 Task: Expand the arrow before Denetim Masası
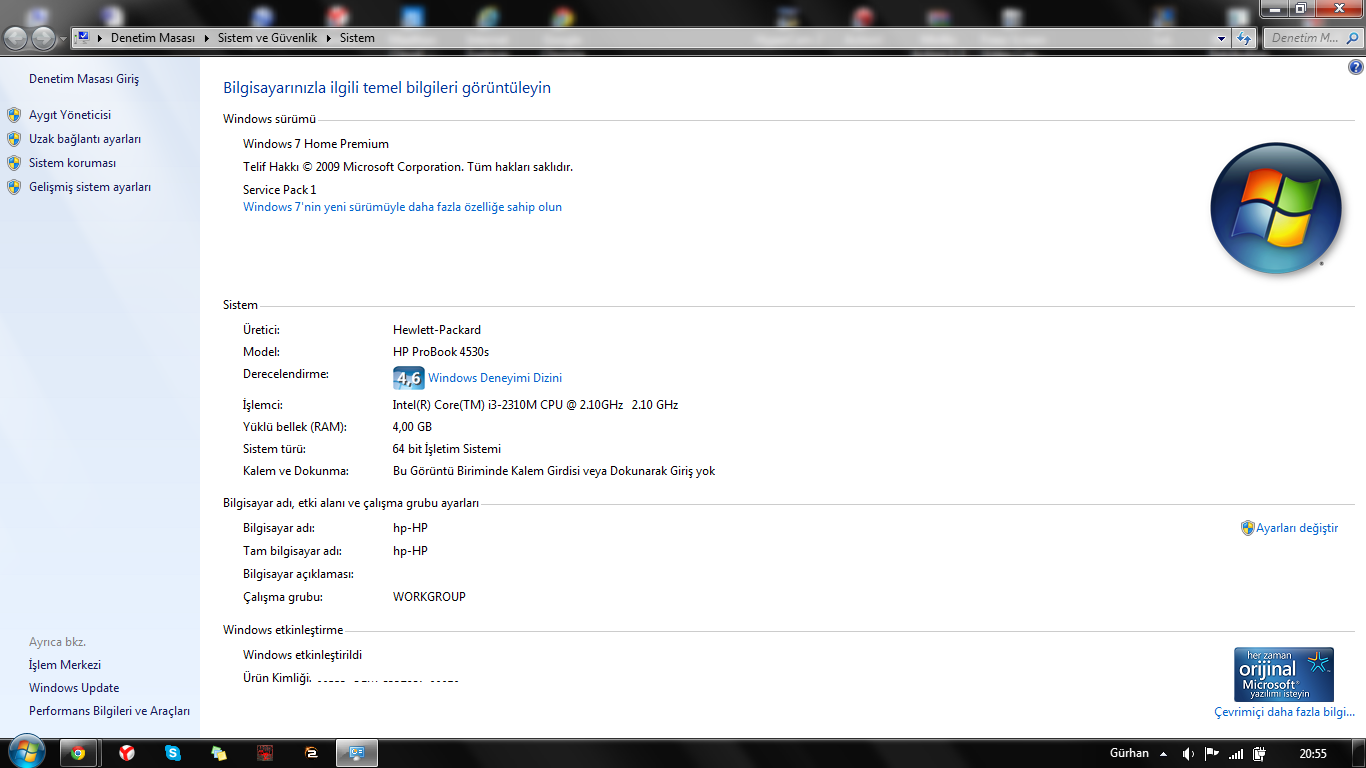pyautogui.click(x=100, y=38)
